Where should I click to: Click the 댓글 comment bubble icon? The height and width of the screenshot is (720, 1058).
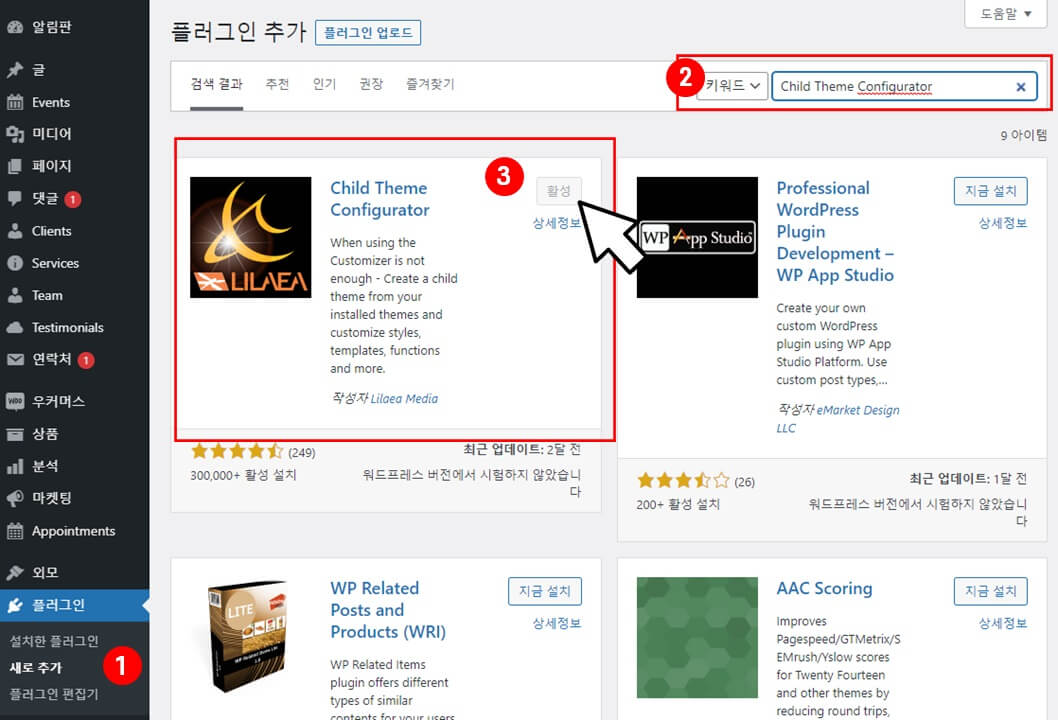pyautogui.click(x=15, y=198)
